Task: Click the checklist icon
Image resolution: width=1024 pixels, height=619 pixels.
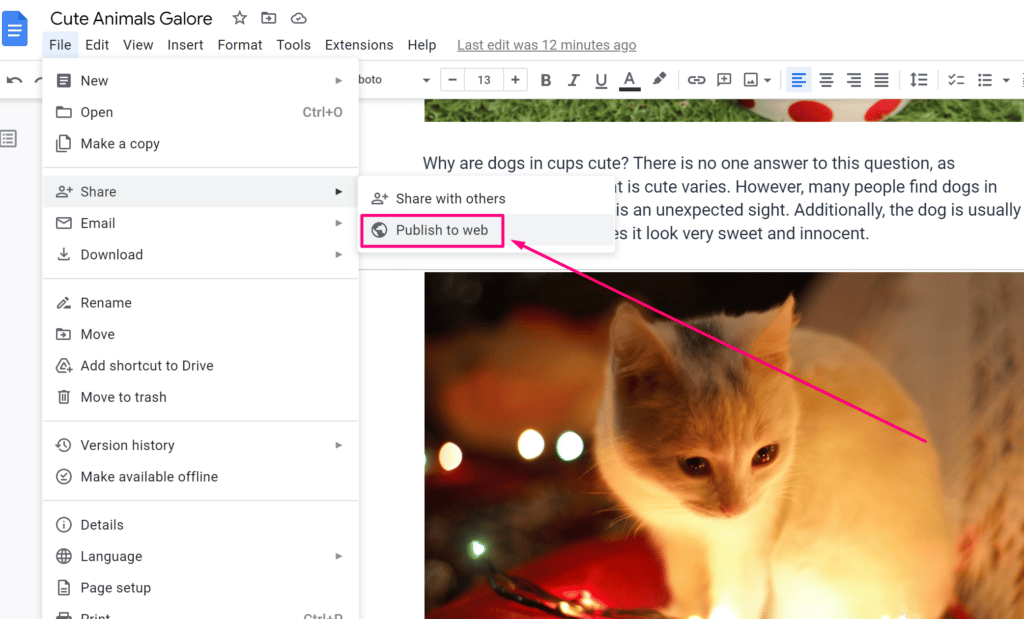Action: pos(956,80)
